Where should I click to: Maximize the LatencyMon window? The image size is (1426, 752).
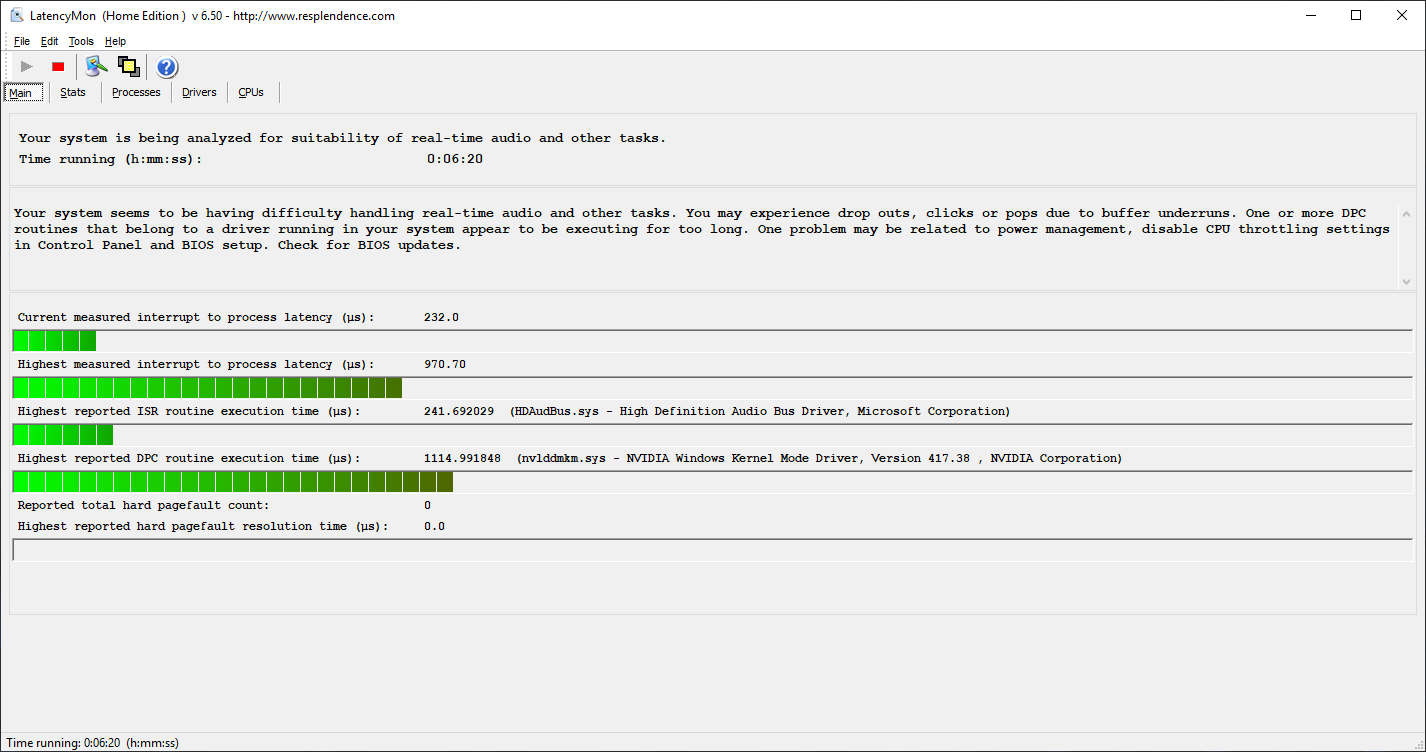(x=1356, y=15)
